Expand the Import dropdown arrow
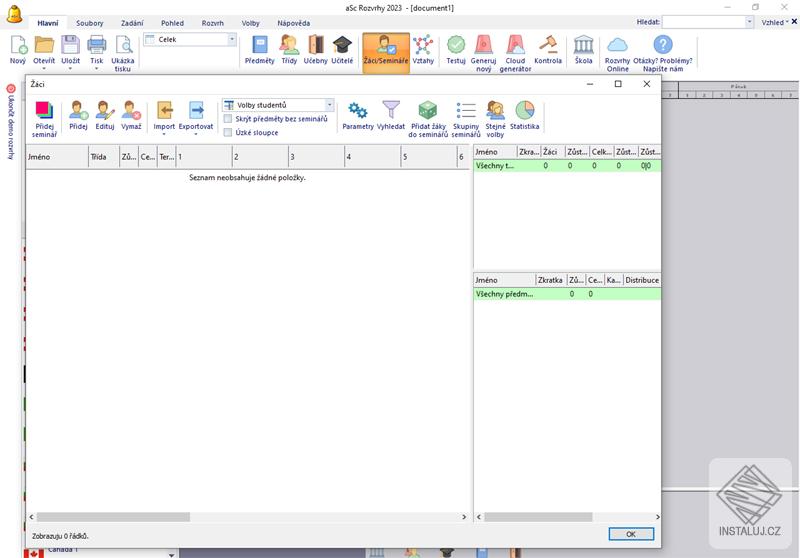Screen dimensions: 800x558 pyautogui.click(x=164, y=135)
